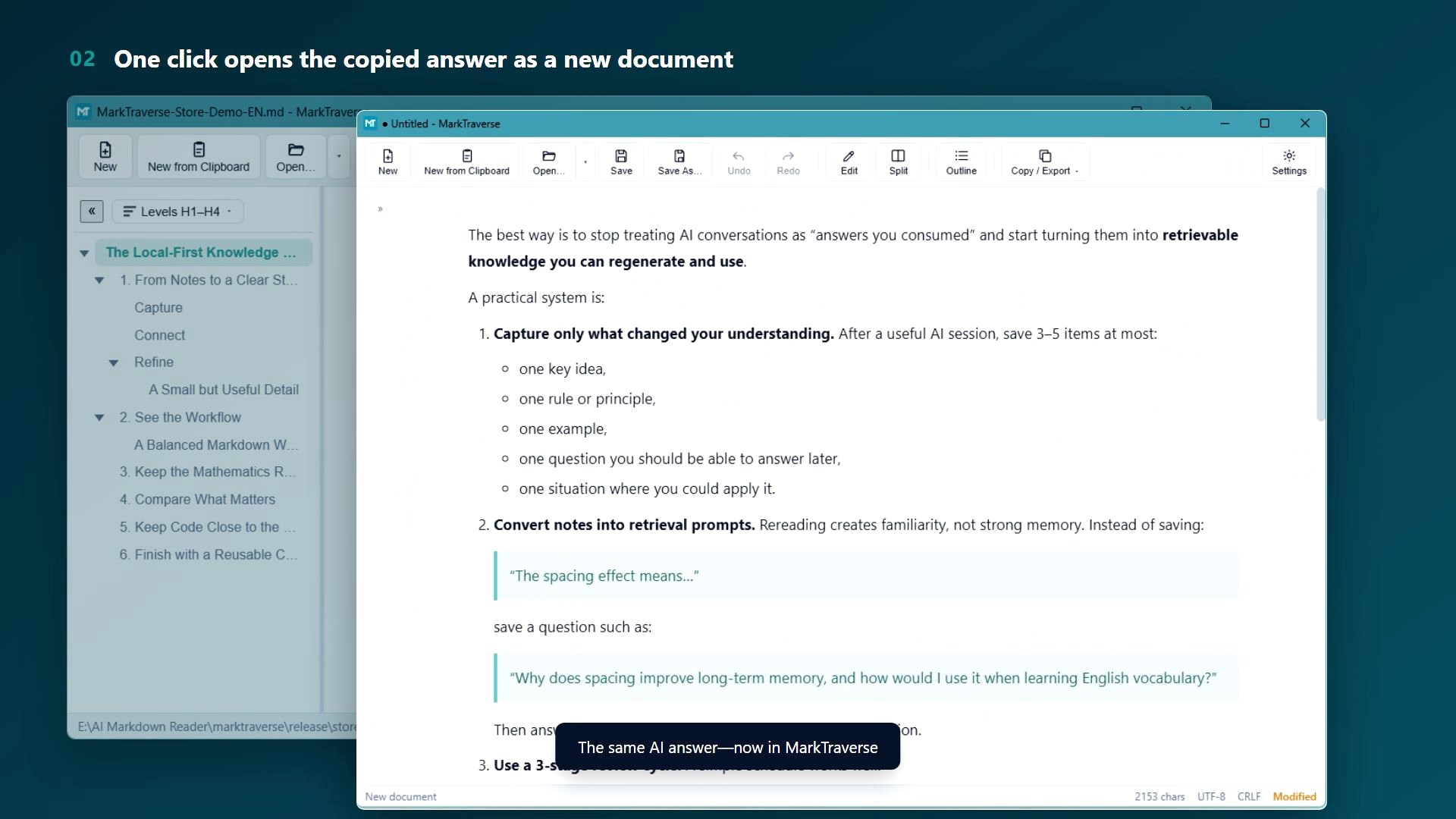Minimize the Untitled MarkTraverse window
This screenshot has height=819, width=1456.
[1225, 124]
